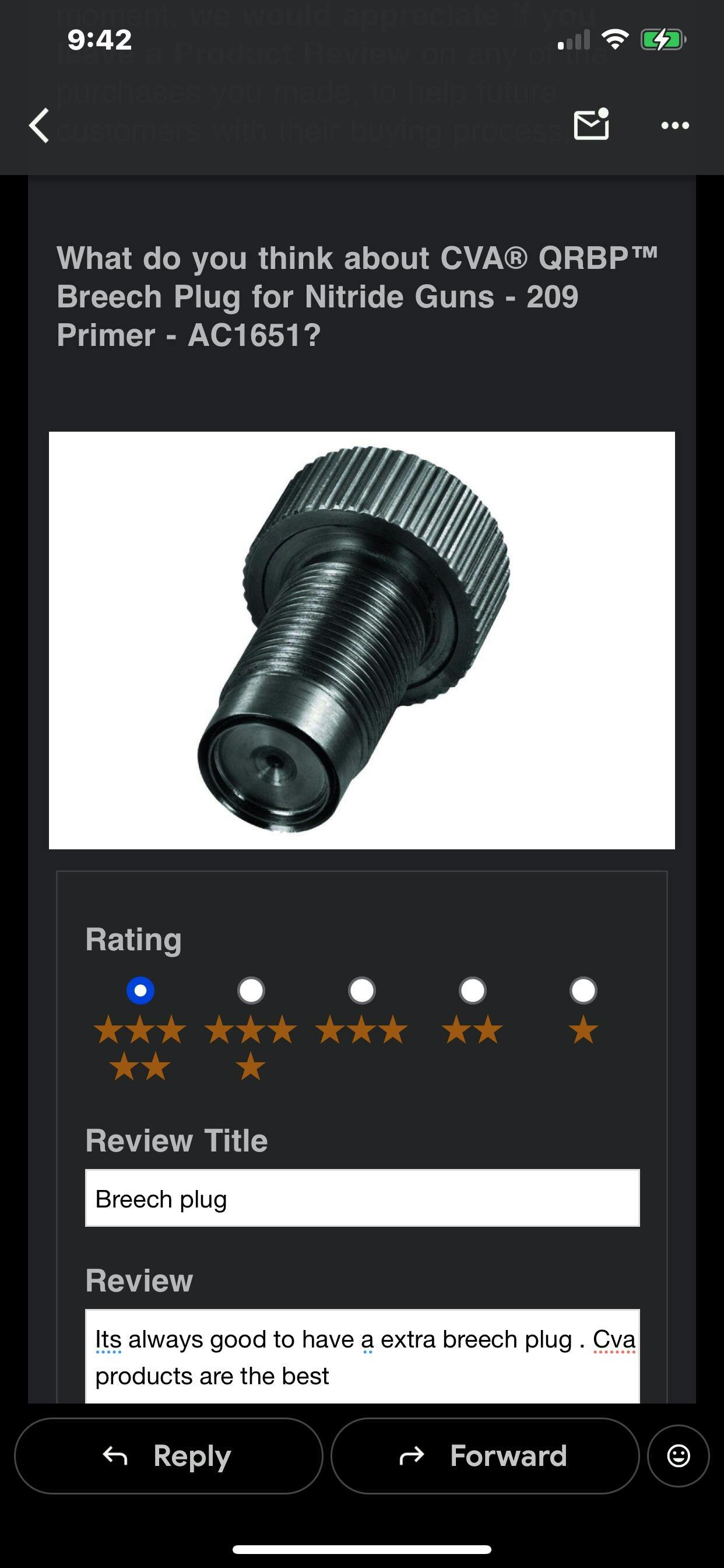Tap the home indicator bar
The height and width of the screenshot is (1568, 724).
(362, 1549)
